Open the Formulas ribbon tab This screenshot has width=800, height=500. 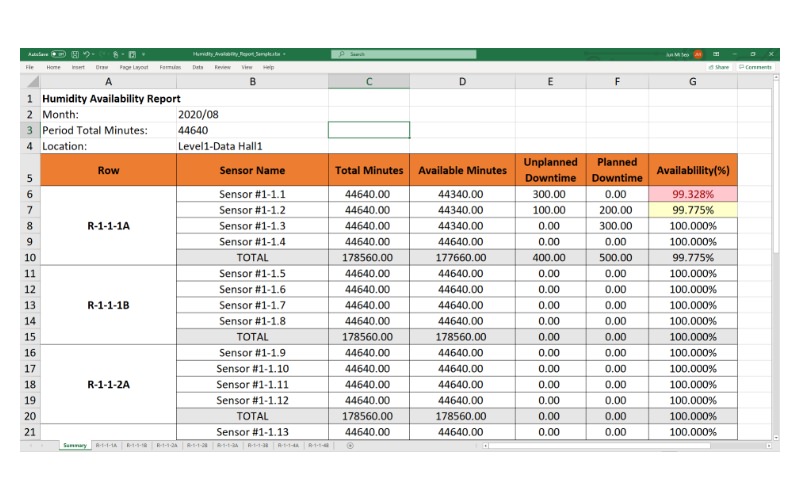[170, 67]
